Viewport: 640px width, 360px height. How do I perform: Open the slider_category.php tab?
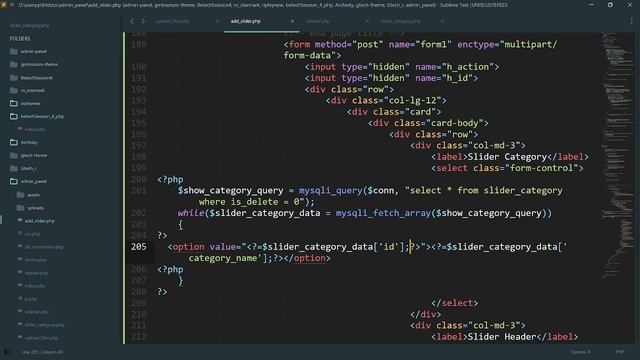coord(400,21)
